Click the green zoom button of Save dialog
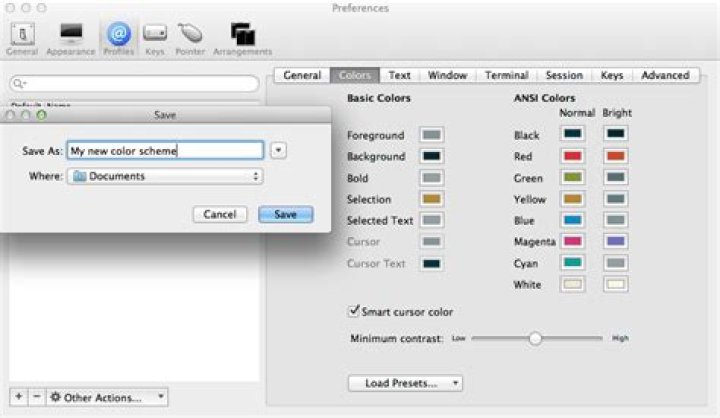Screen dimensions: 720x418 (41, 115)
